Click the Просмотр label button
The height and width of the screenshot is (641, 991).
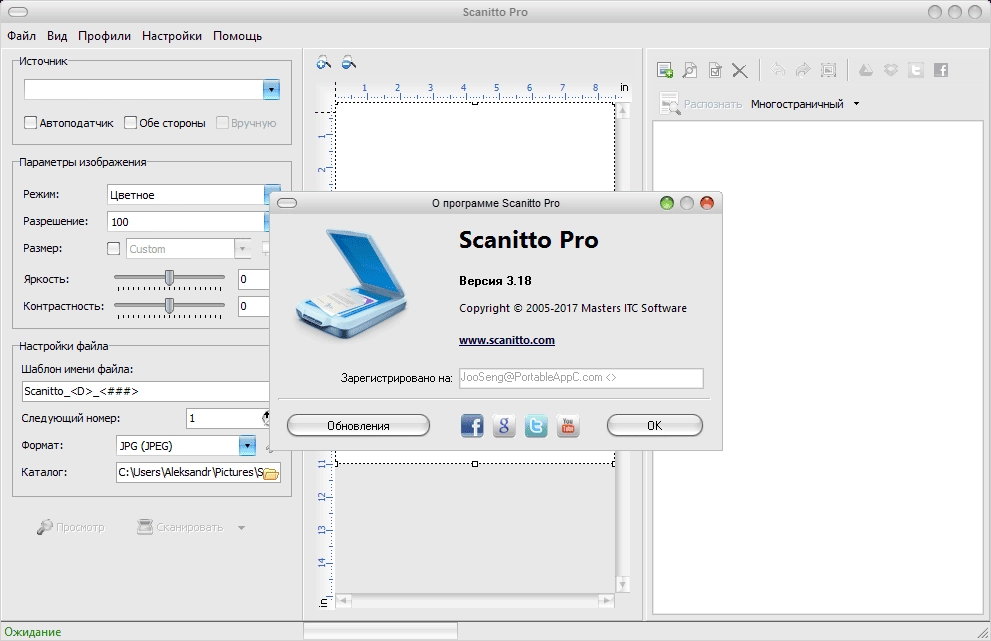(x=80, y=527)
